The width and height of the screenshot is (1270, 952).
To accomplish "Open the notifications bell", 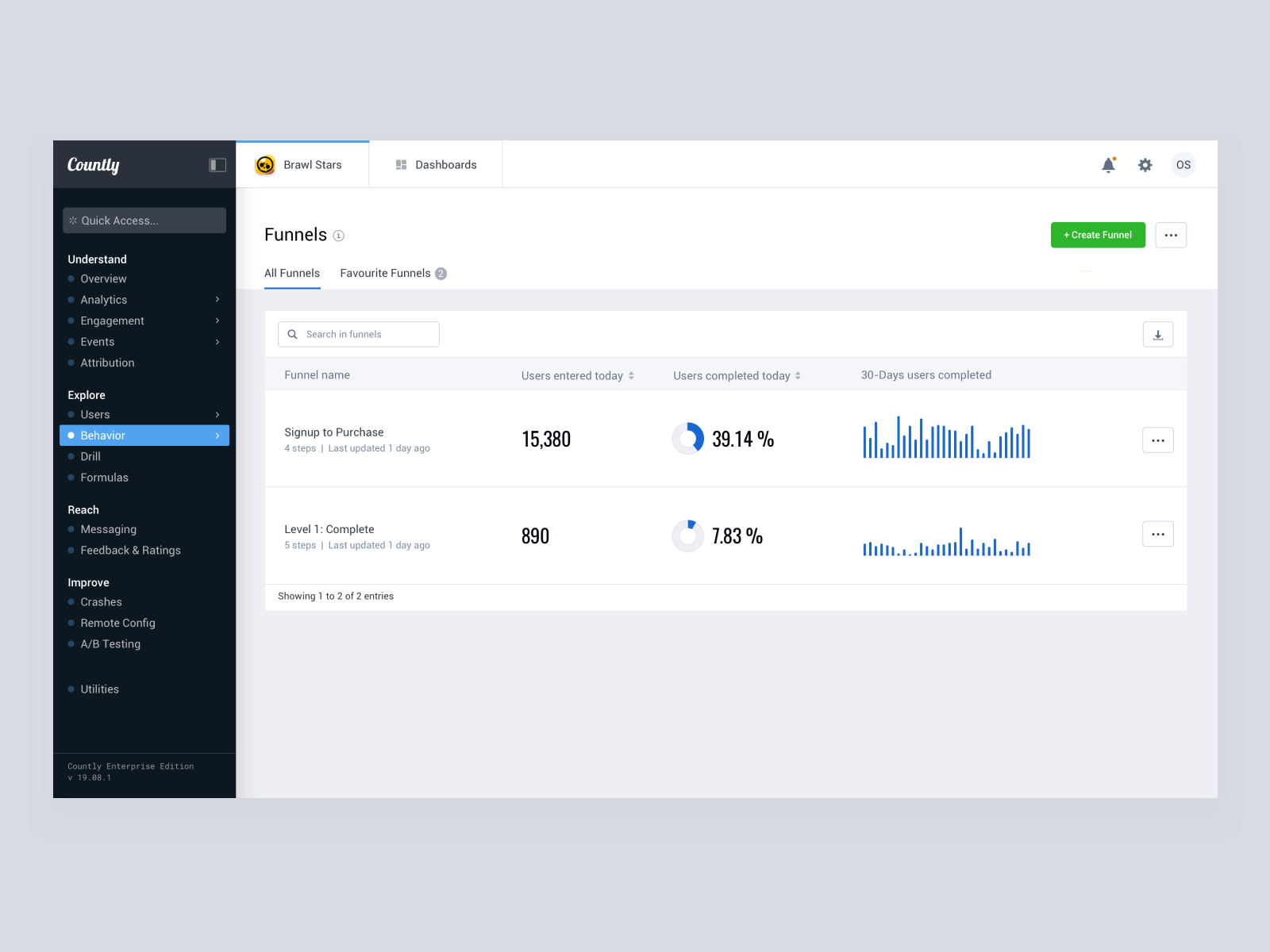I will (1108, 165).
